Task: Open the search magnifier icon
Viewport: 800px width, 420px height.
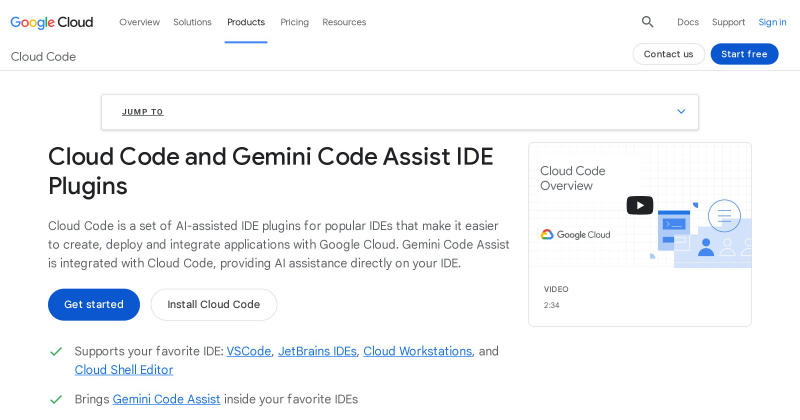Action: pos(647,22)
